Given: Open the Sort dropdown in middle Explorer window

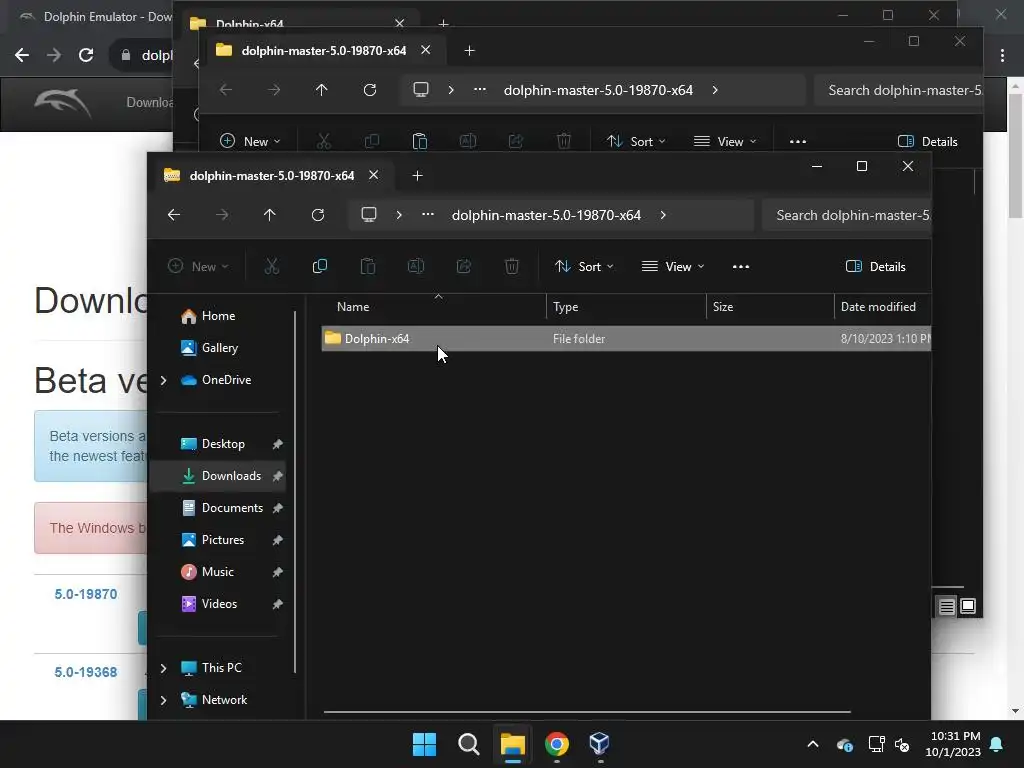Looking at the screenshot, I should point(636,142).
